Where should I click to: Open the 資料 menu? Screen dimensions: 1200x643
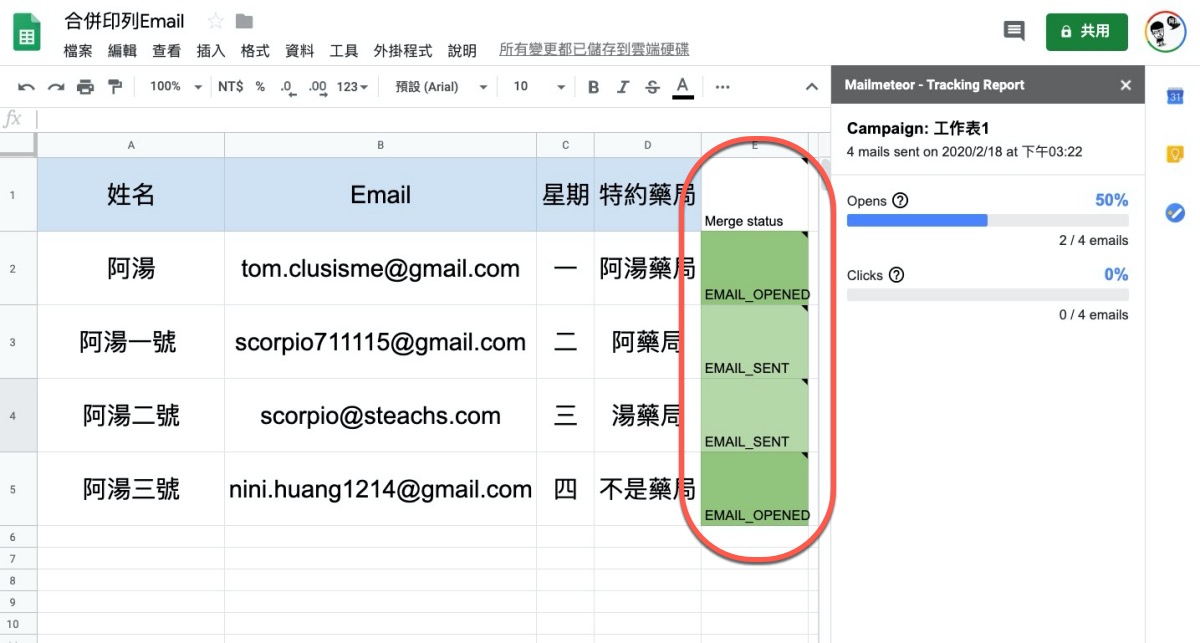click(x=300, y=51)
